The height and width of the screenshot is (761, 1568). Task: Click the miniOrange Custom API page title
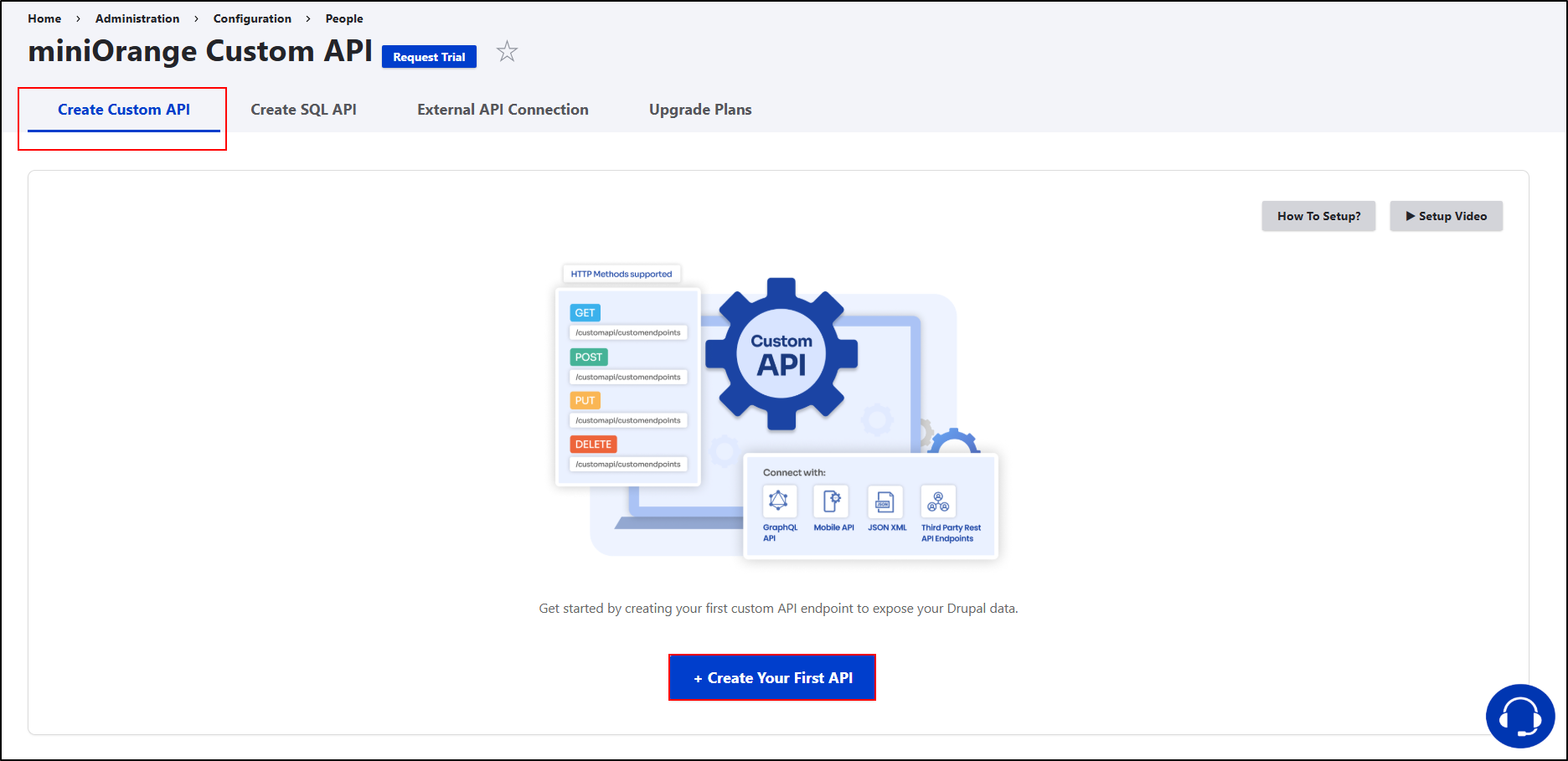pos(200,51)
